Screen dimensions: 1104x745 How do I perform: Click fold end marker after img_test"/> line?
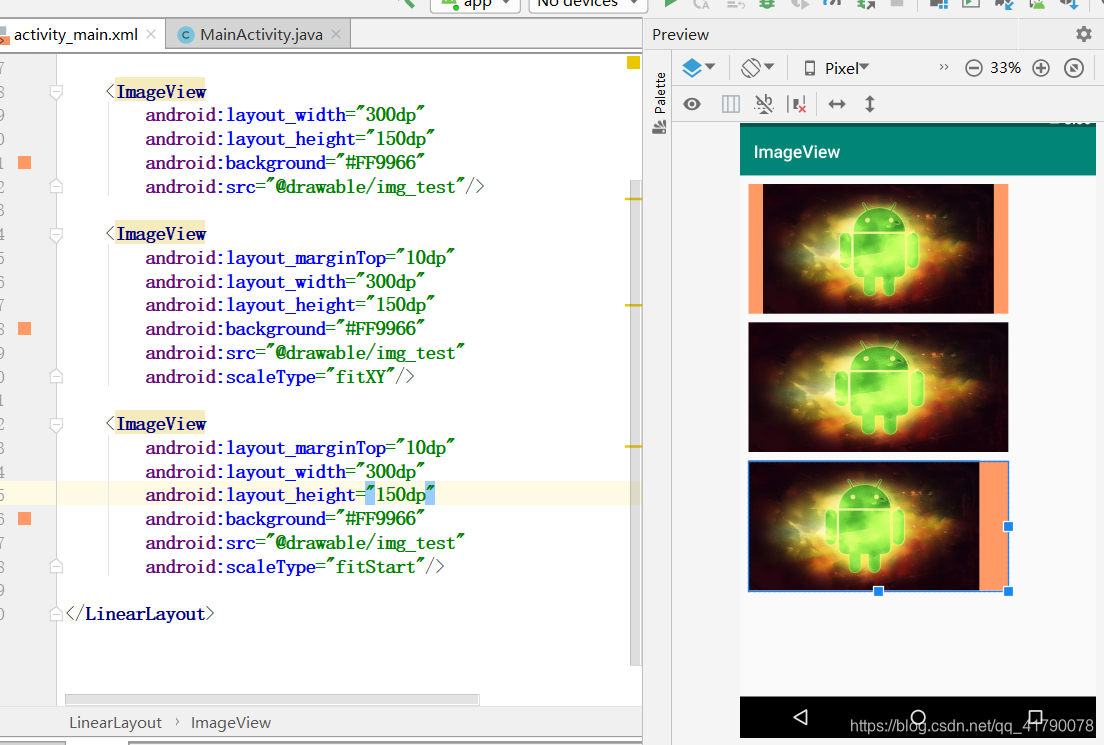click(x=56, y=187)
